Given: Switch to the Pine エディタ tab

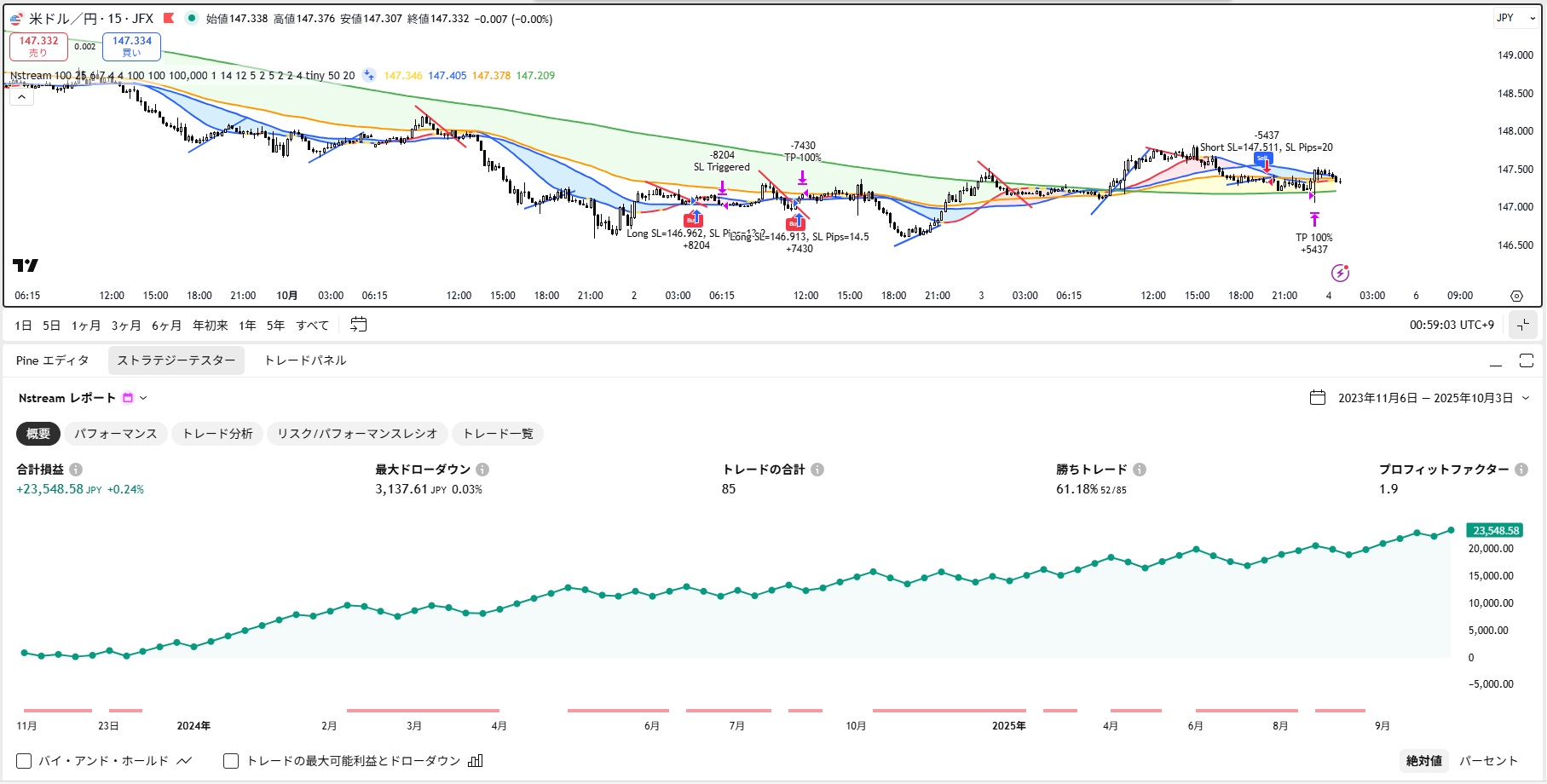Looking at the screenshot, I should click(x=52, y=360).
